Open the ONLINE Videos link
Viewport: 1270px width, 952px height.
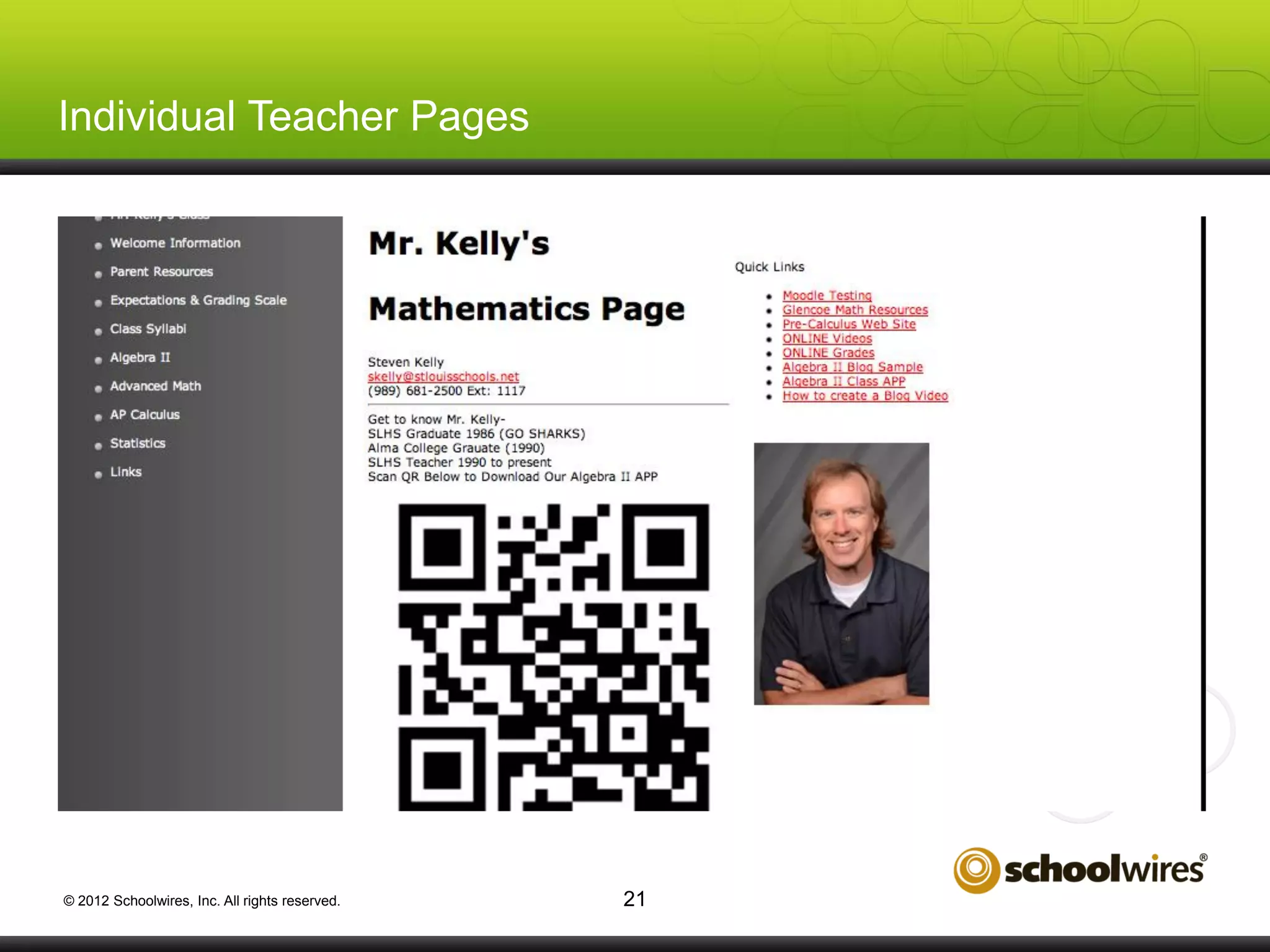[x=827, y=338]
